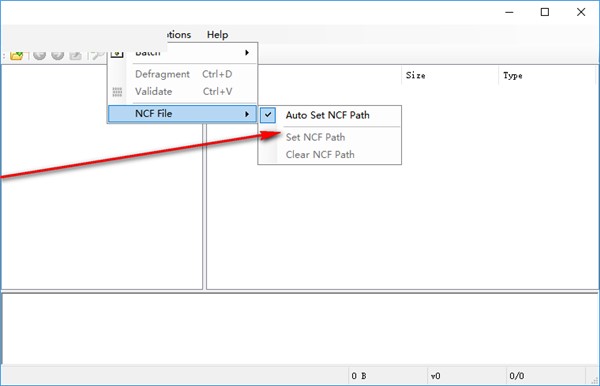Screen dimensions: 600x386
Task: Select Set NCF Path entry
Action: (315, 137)
